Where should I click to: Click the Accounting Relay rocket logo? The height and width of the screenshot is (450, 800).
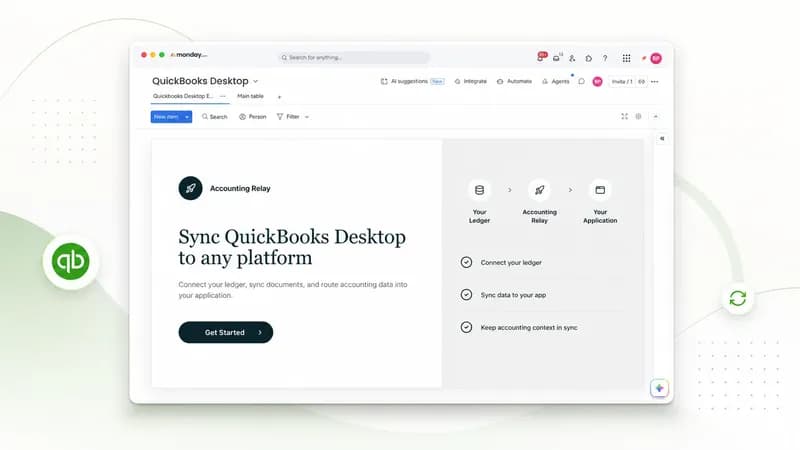tap(190, 188)
